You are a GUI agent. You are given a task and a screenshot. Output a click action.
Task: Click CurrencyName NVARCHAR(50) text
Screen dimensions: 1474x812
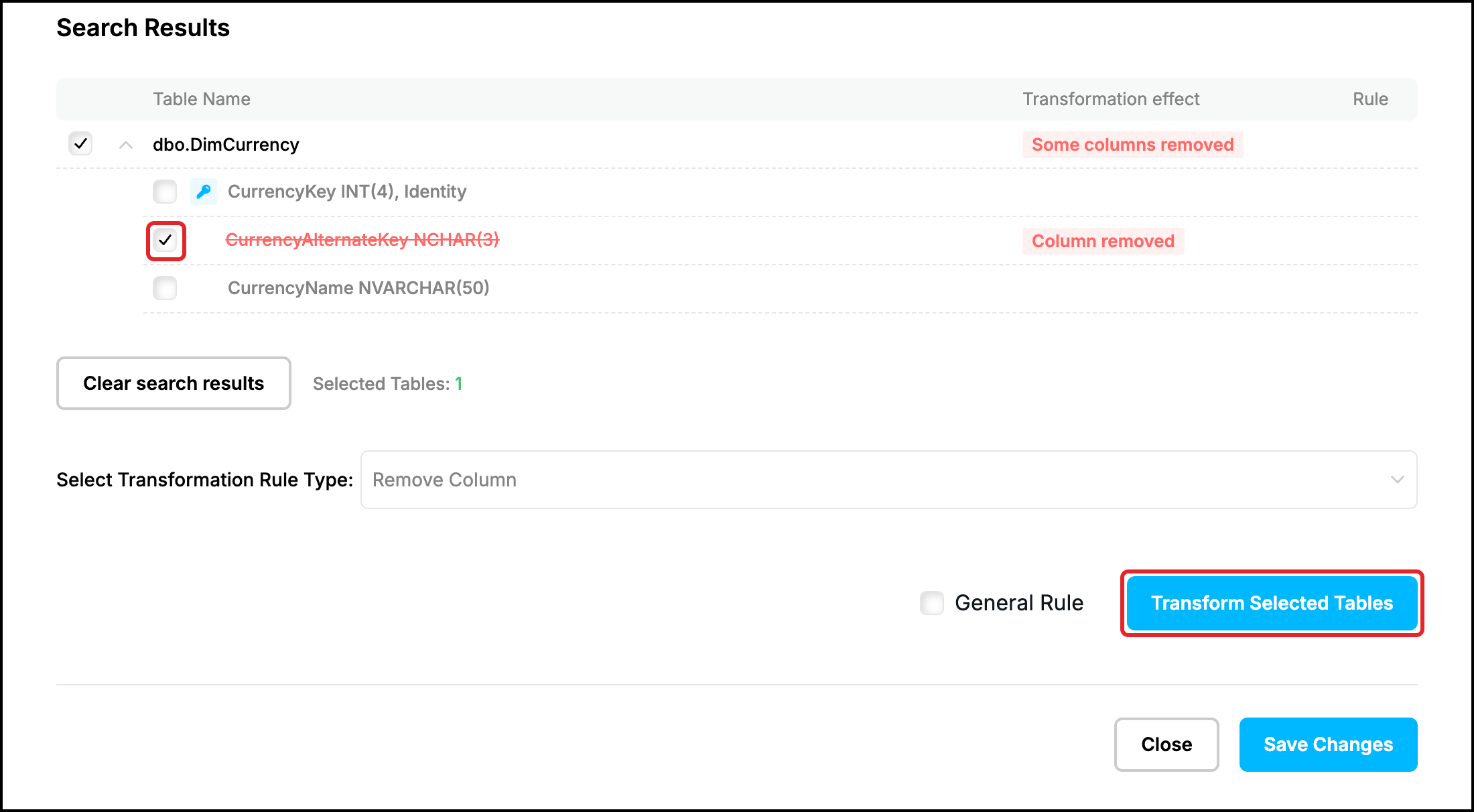pos(359,288)
